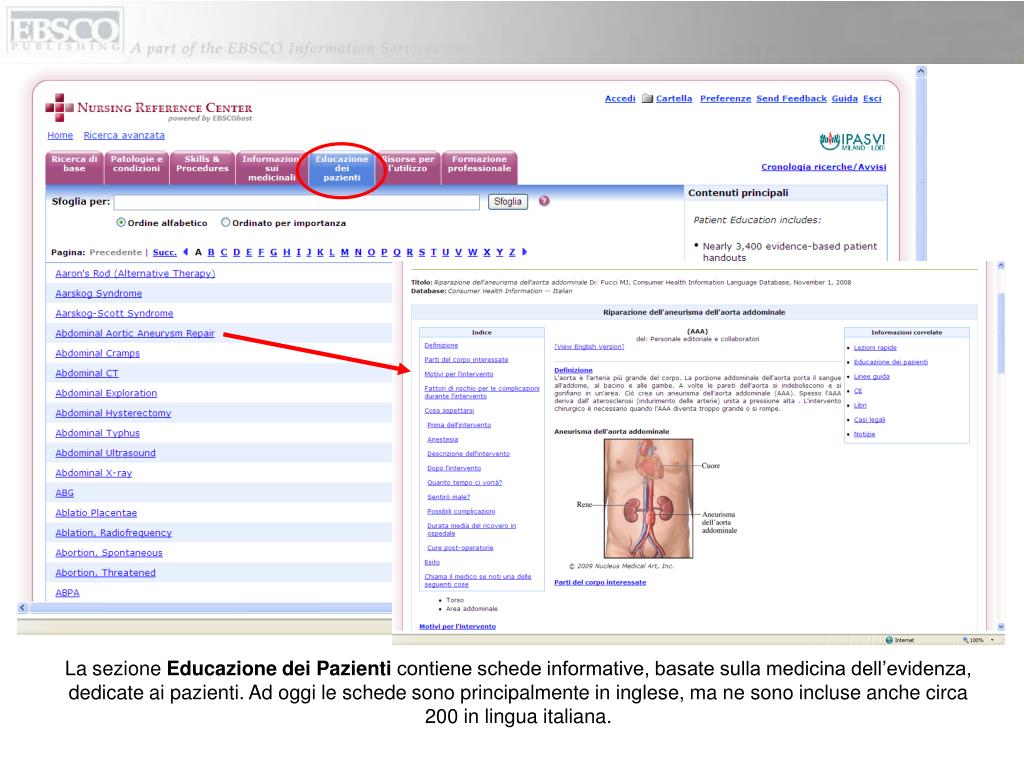This screenshot has height=768, width=1024.
Task: Click View English Version link in article
Action: (589, 347)
